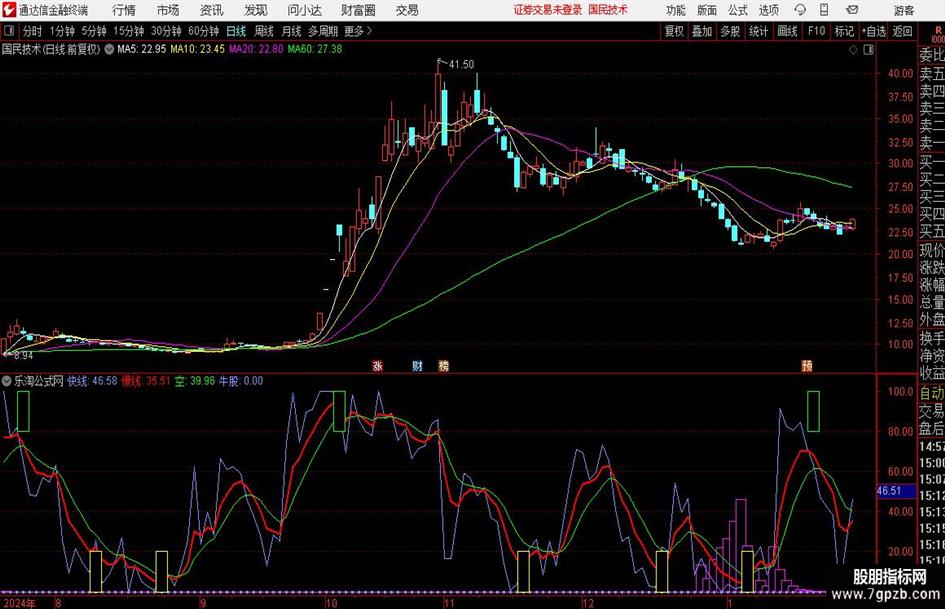Click the 通达信 red logo icon

pyautogui.click(x=8, y=10)
